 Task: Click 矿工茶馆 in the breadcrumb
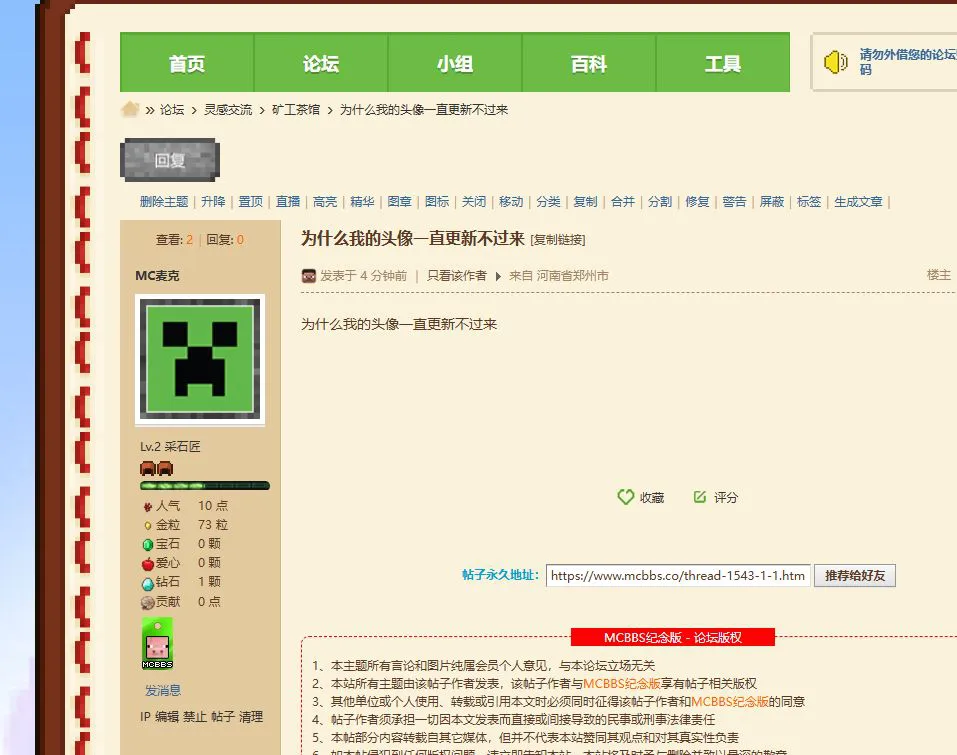295,109
